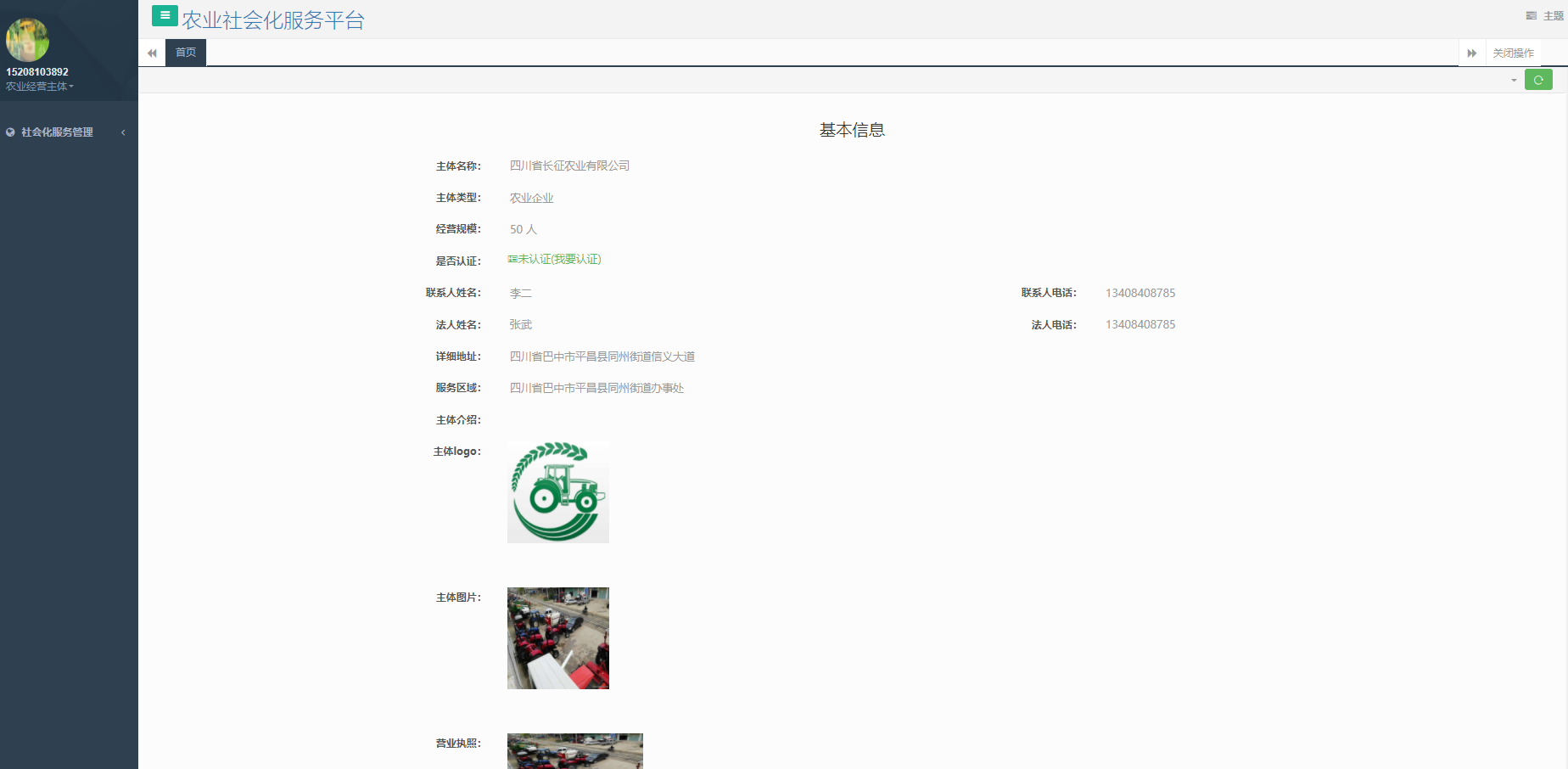Viewport: 1568px width, 769px height.
Task: Expand the 社会化服务管理 chevron arrow
Action: 123,132
